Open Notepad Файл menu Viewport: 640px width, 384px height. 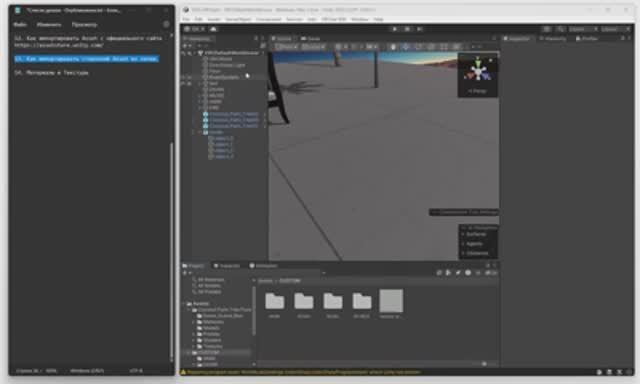pyautogui.click(x=20, y=24)
